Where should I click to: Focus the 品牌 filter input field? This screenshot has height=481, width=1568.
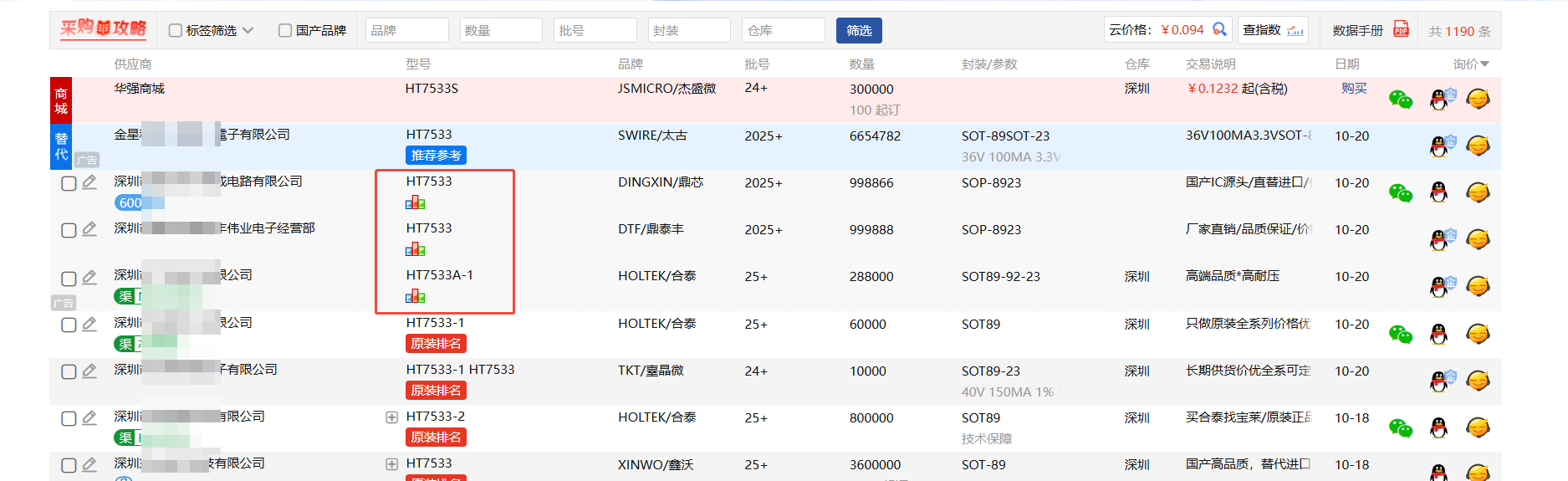407,31
